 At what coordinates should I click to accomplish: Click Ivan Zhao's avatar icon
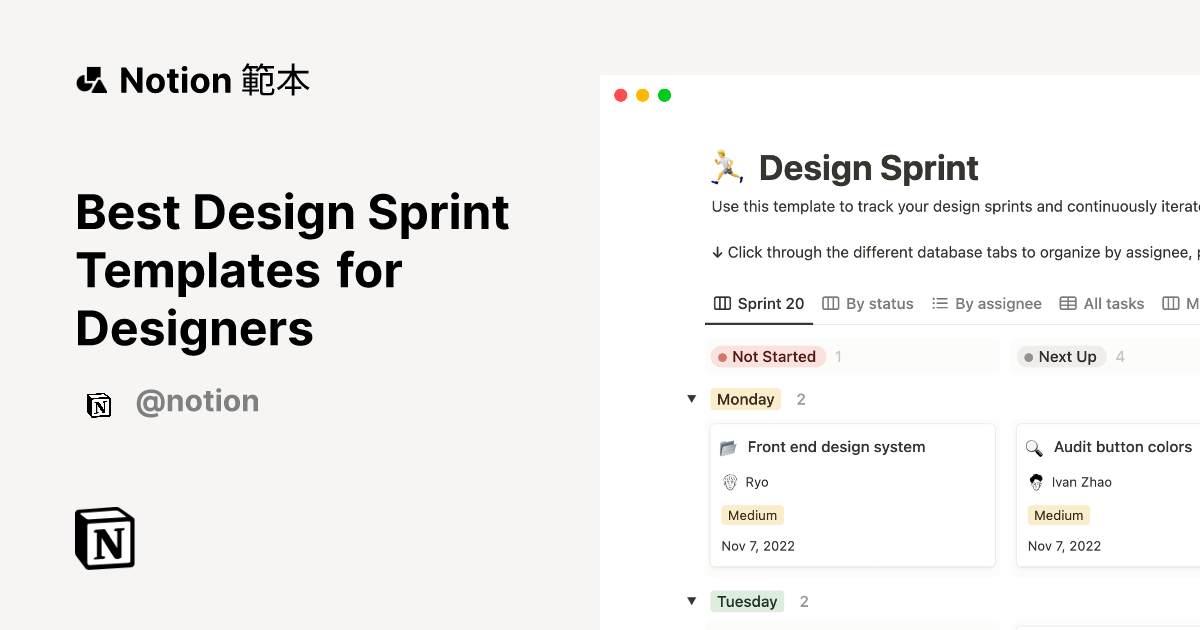tap(1036, 482)
